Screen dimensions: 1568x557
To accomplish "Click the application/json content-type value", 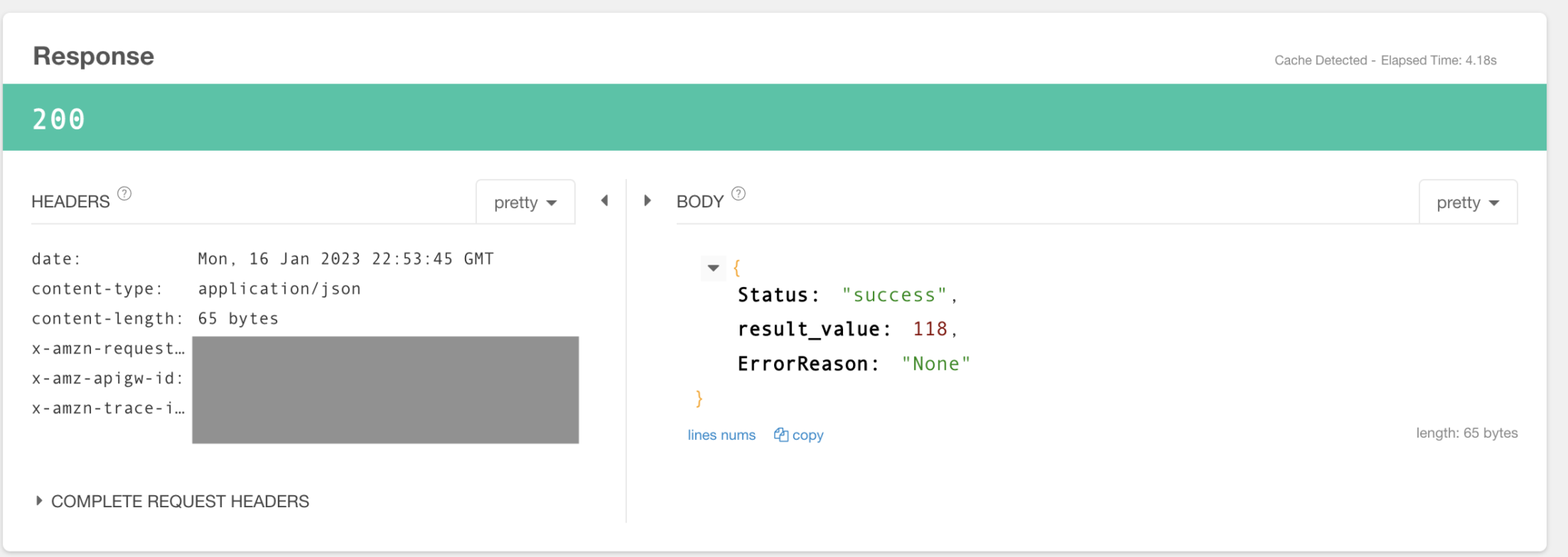I will (x=279, y=289).
